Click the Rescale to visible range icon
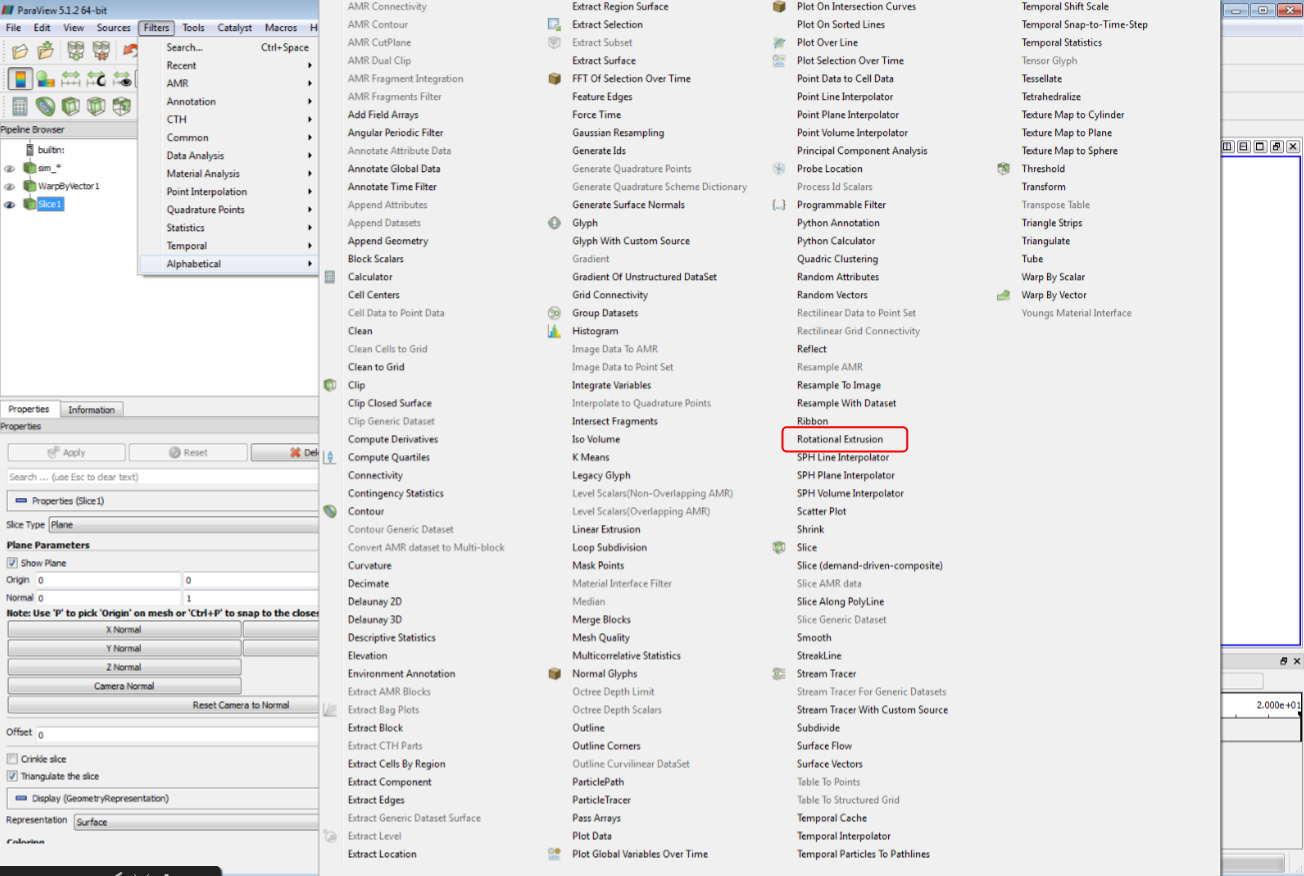Screen dimensions: 1304x876 [x=122, y=79]
